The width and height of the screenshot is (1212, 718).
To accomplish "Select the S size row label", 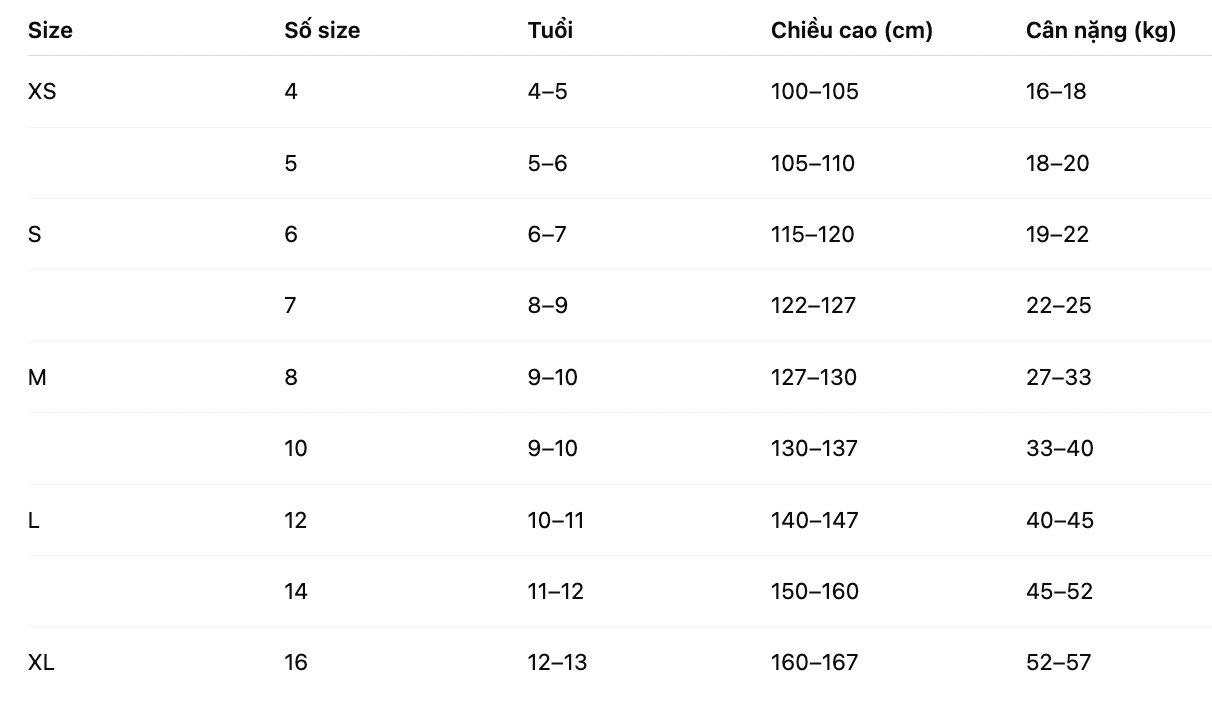I will [35, 235].
